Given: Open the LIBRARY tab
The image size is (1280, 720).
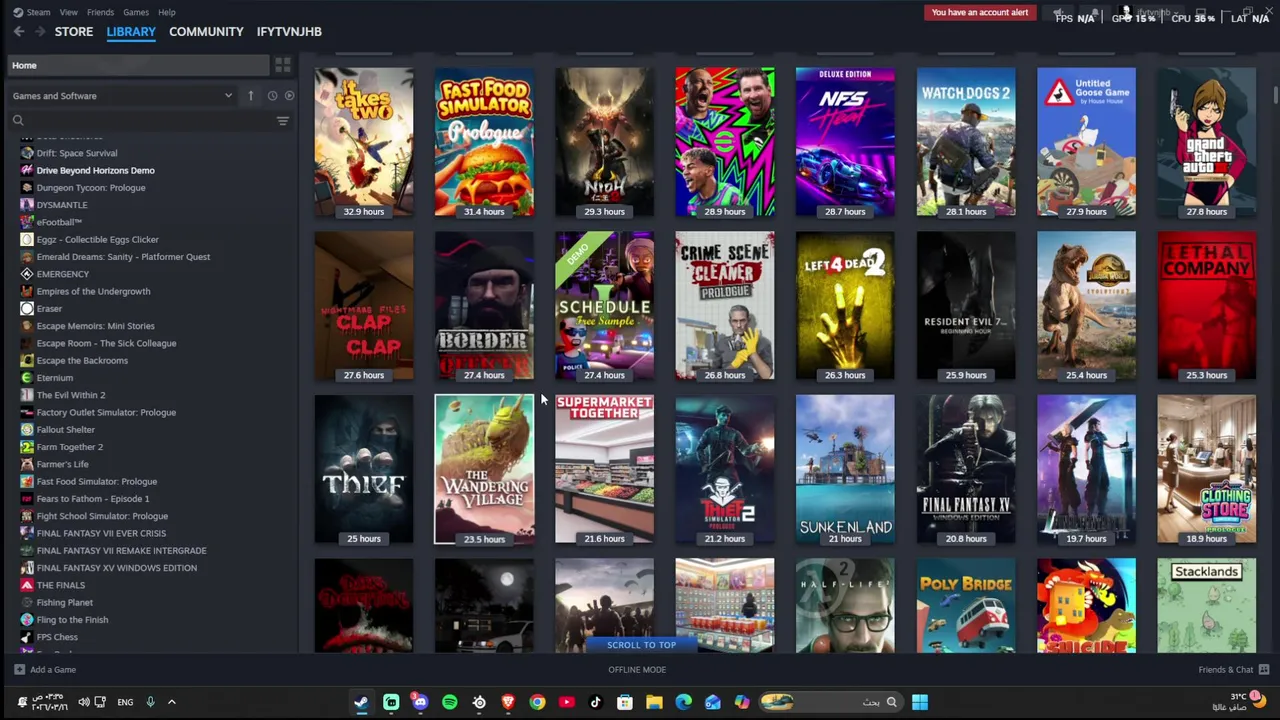Looking at the screenshot, I should click(131, 31).
